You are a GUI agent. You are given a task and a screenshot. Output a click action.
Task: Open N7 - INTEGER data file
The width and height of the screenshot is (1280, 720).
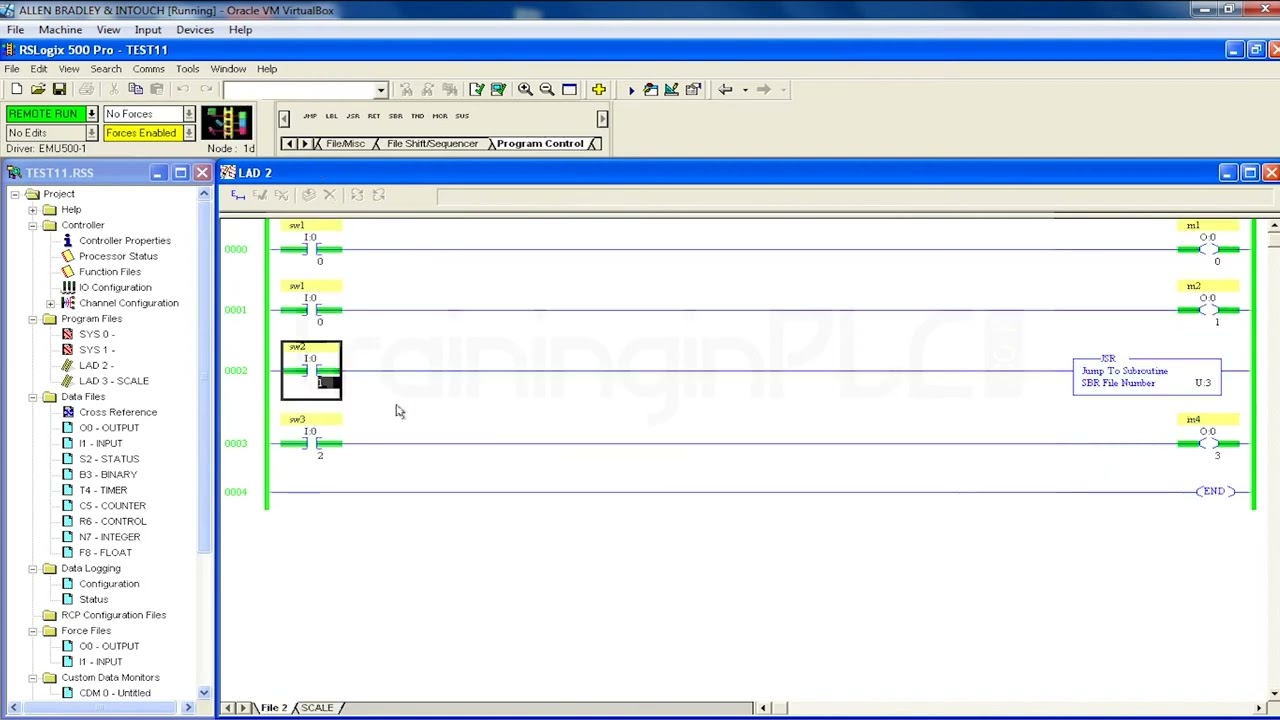[x=109, y=537]
